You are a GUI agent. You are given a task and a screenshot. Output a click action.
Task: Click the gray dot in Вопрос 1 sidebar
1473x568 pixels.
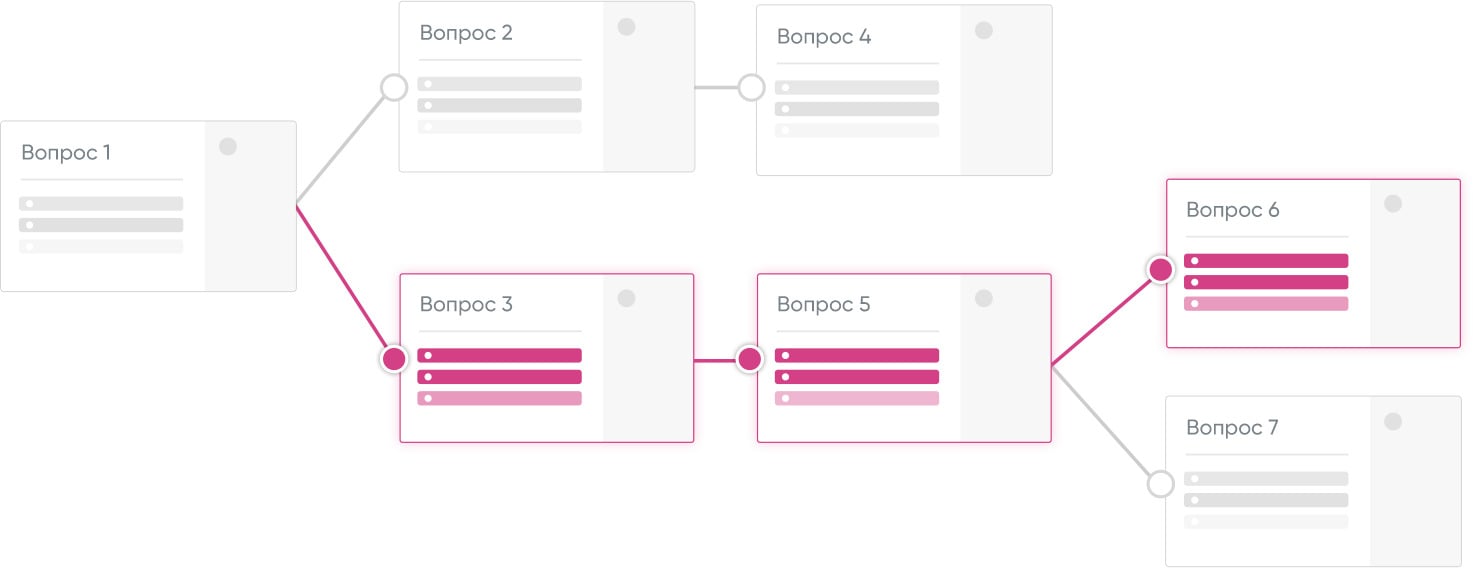point(228,147)
